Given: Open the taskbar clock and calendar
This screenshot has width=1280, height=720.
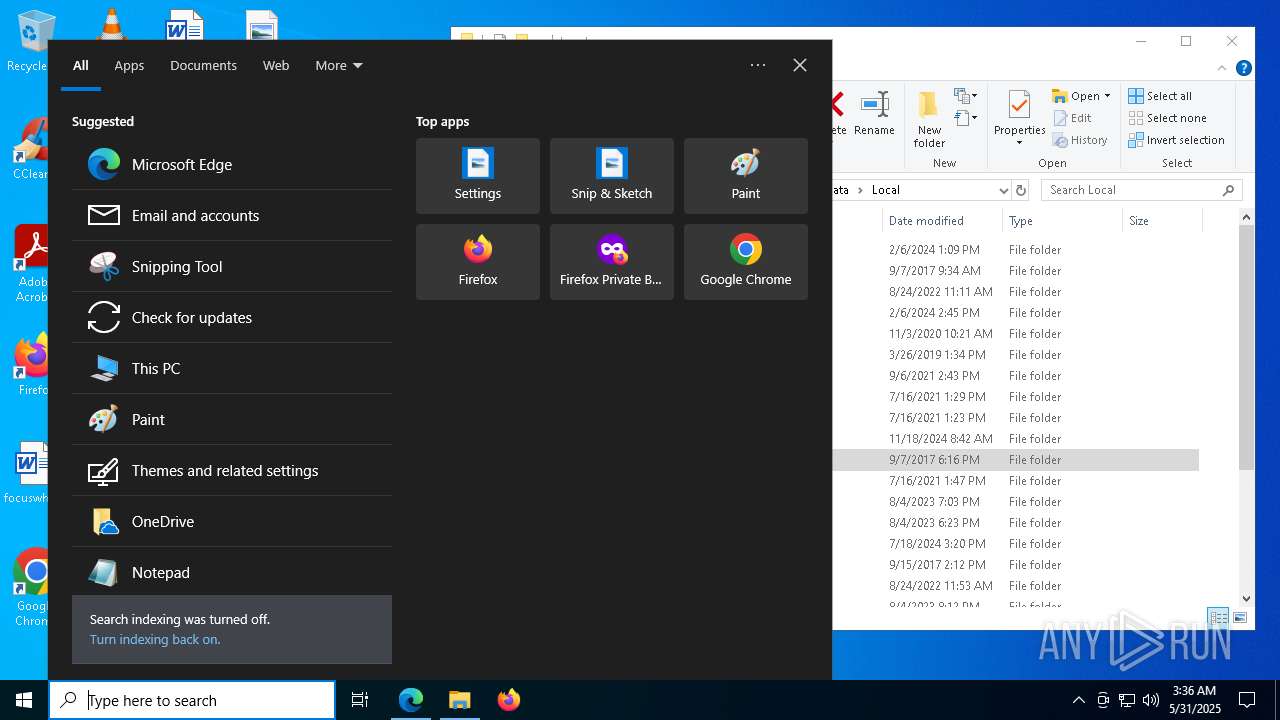Looking at the screenshot, I should (x=1194, y=700).
